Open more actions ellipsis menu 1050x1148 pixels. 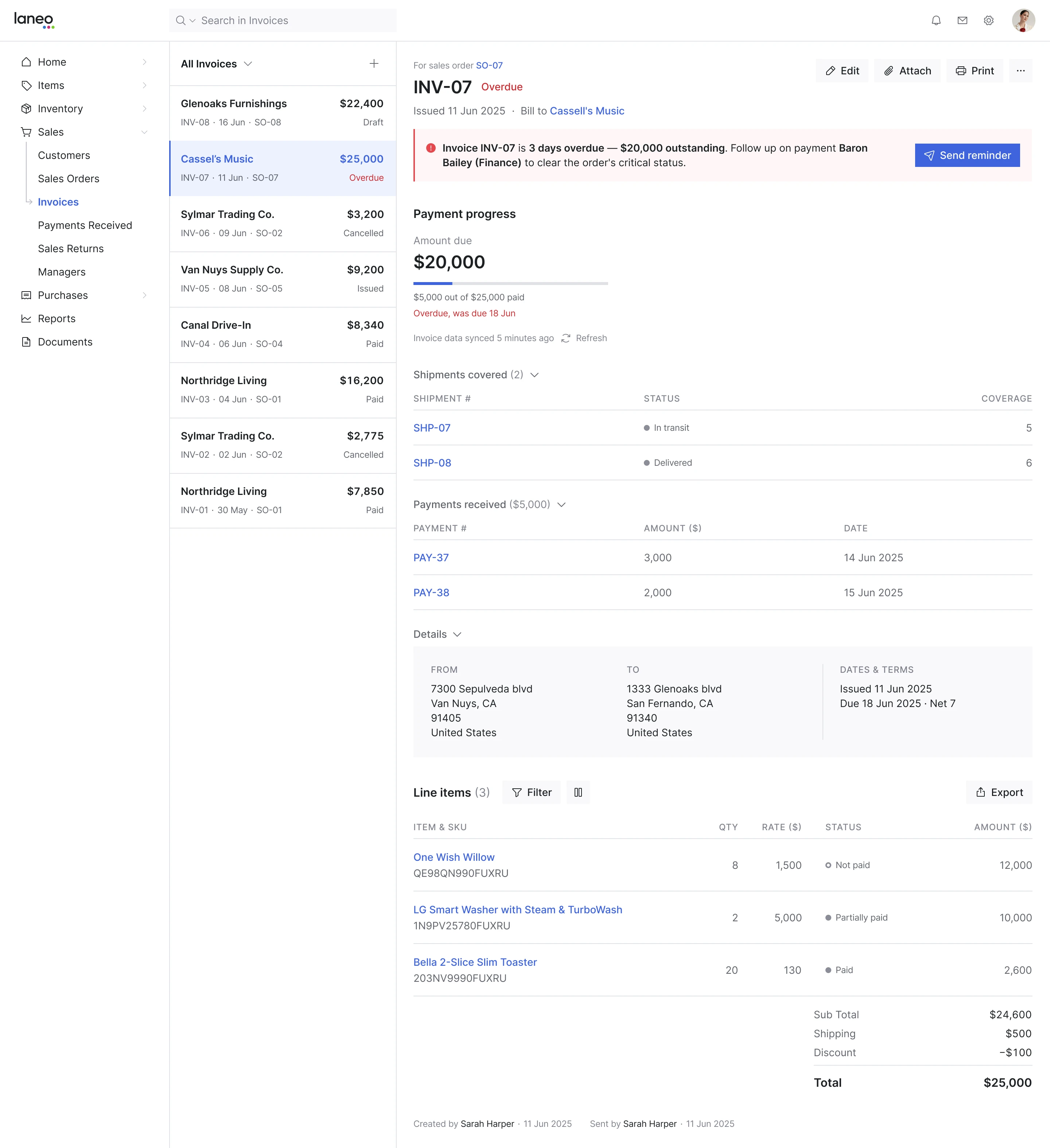click(1020, 71)
